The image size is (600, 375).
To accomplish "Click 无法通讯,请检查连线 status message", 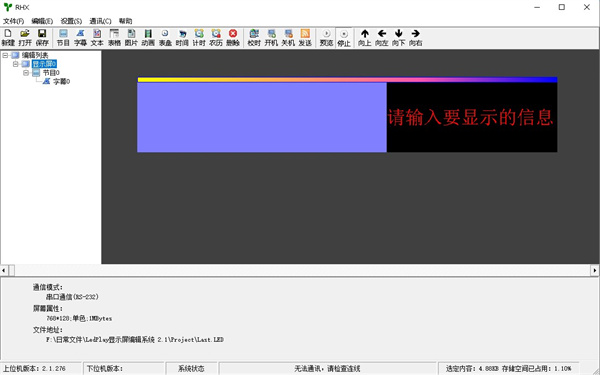I will [x=327, y=368].
